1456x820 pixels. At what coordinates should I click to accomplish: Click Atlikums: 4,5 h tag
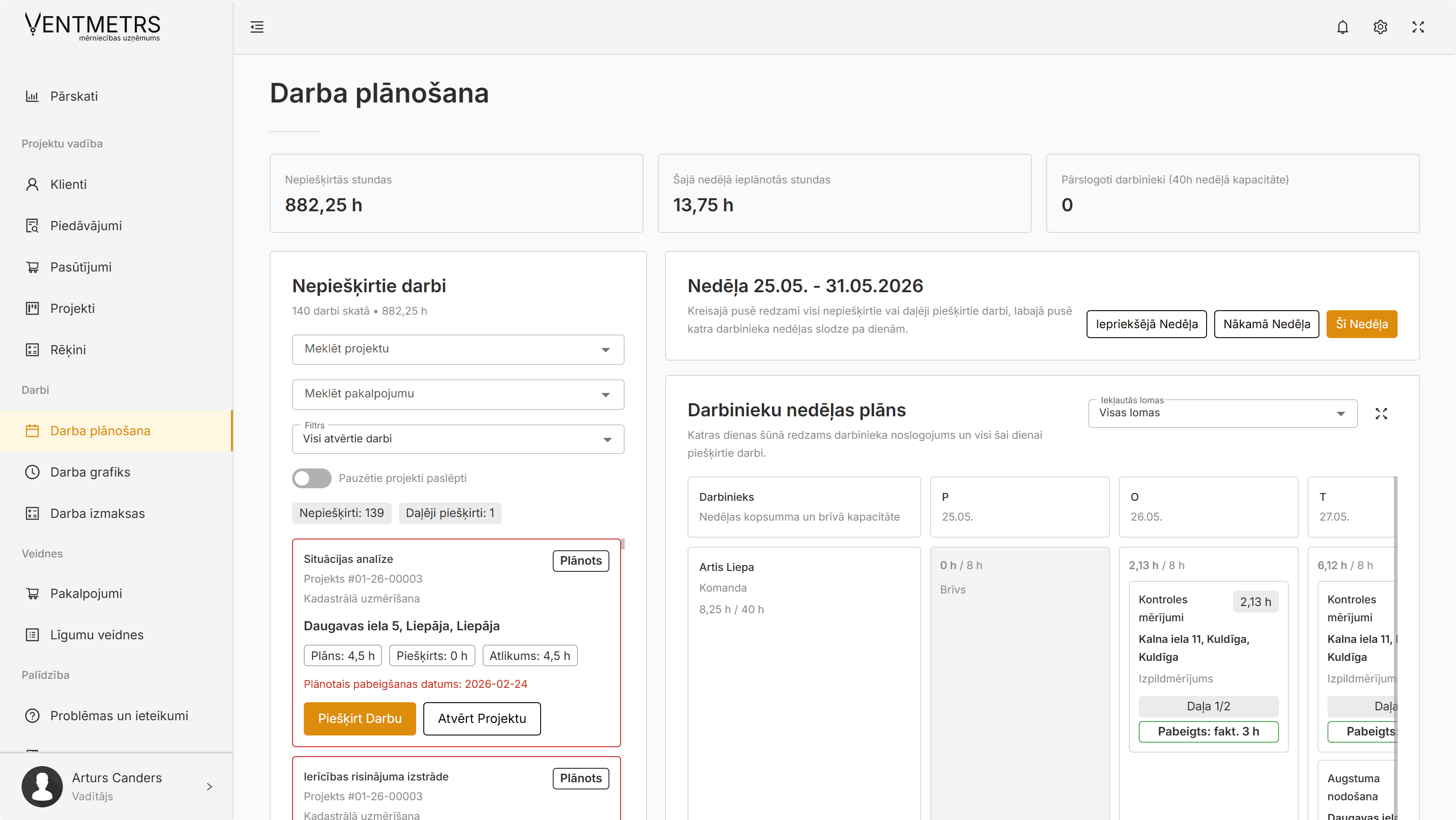coord(530,656)
